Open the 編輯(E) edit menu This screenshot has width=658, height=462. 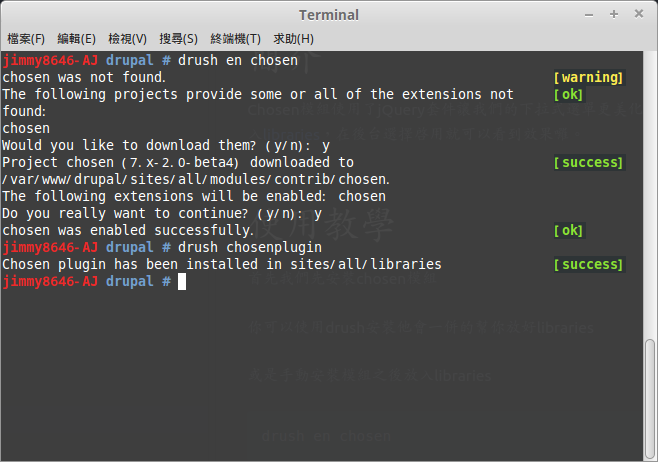click(x=76, y=39)
